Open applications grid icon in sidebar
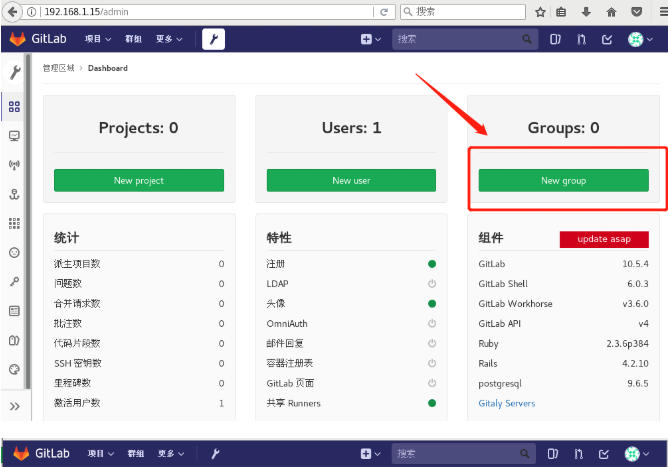Viewport: 668px width, 467px height. pyautogui.click(x=14, y=223)
